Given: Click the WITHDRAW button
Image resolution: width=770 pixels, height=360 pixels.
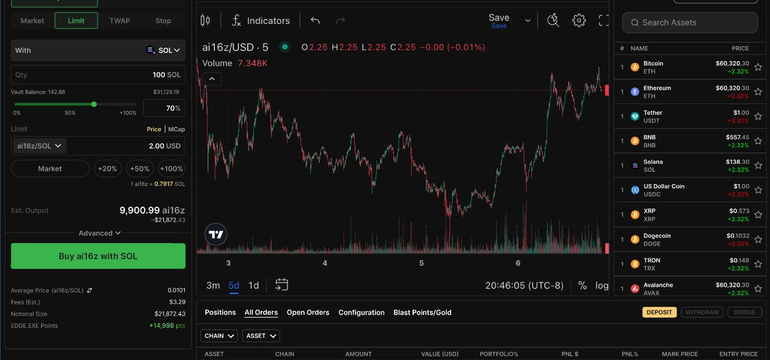Looking at the screenshot, I should [x=702, y=312].
